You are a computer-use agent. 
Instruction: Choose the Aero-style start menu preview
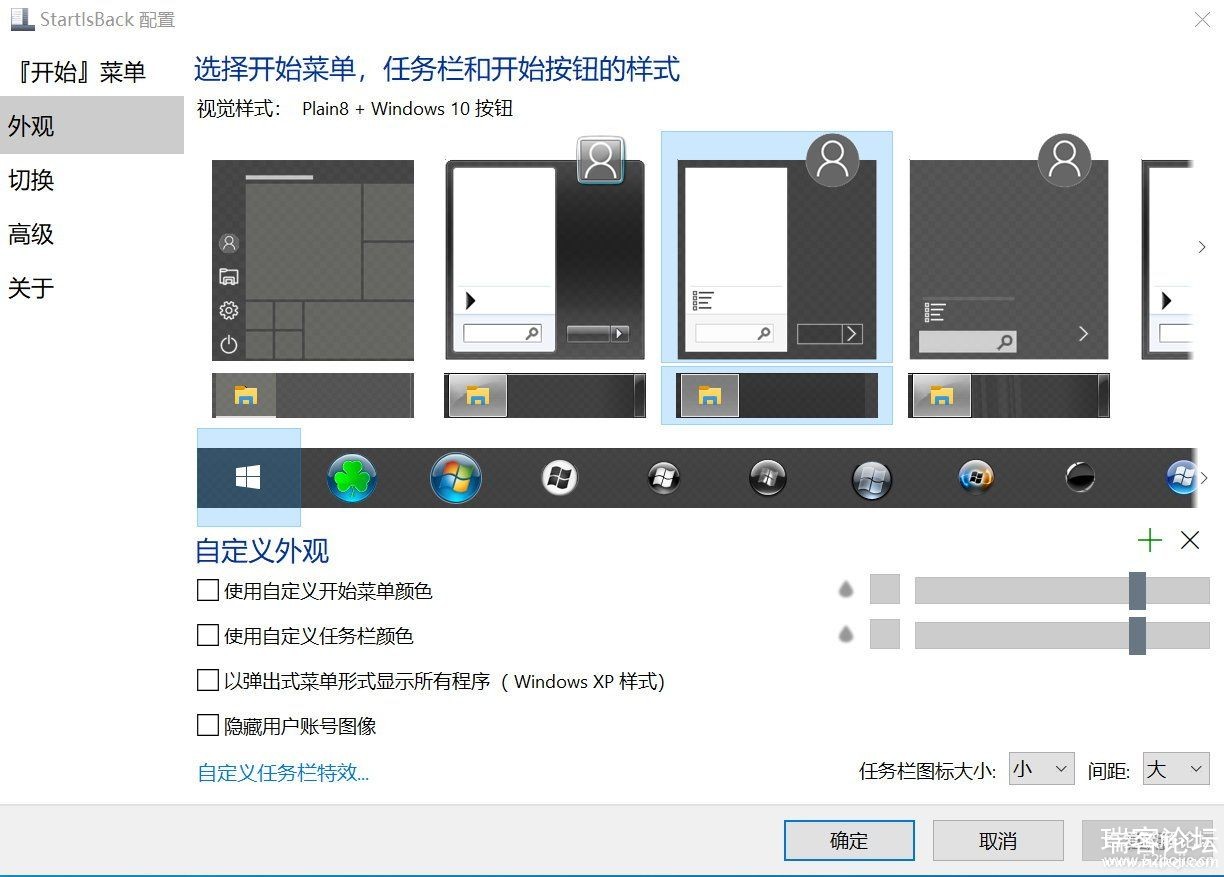pyautogui.click(x=545, y=250)
